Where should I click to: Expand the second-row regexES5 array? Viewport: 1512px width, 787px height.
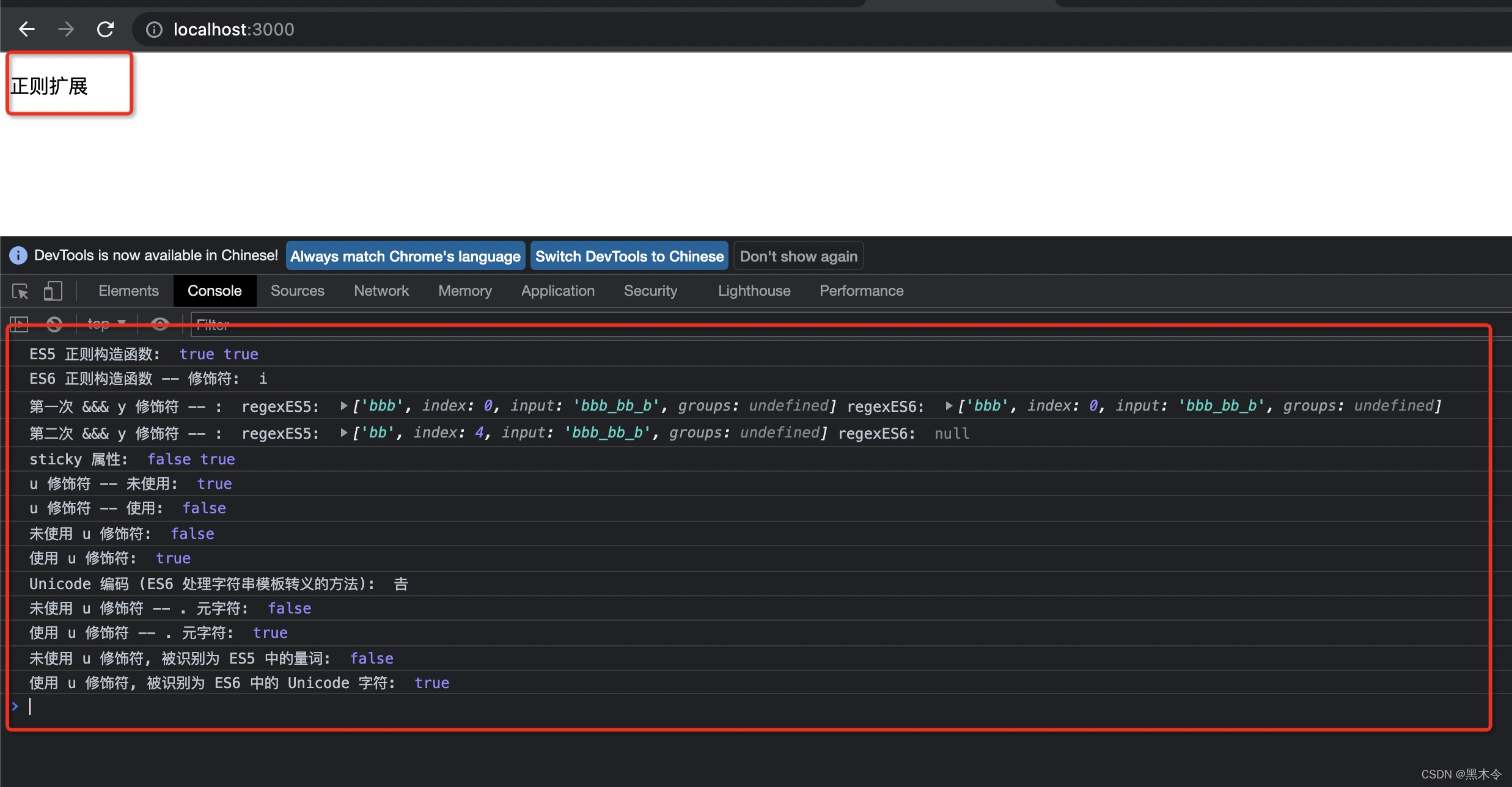[x=344, y=433]
